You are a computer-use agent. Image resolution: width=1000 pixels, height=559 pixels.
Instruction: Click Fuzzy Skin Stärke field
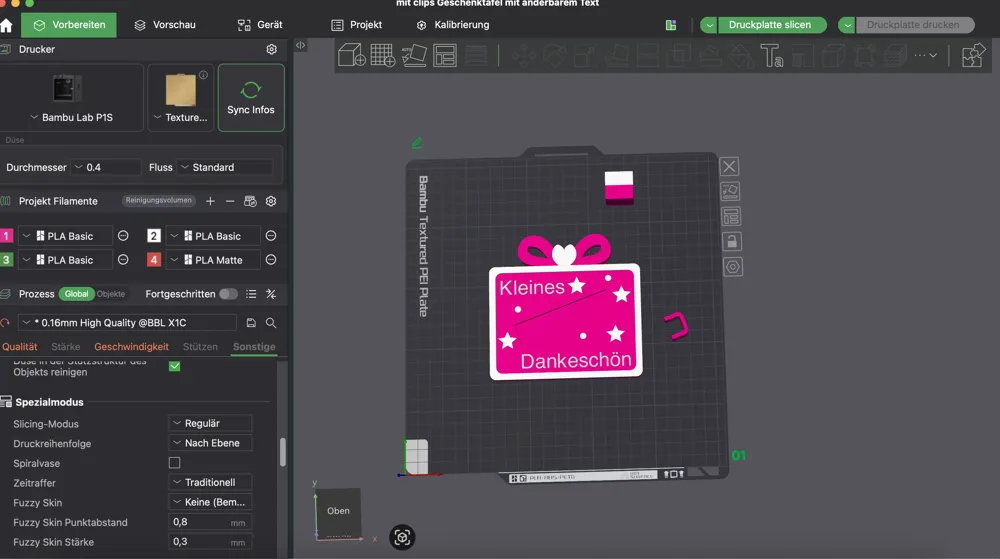[x=209, y=542]
